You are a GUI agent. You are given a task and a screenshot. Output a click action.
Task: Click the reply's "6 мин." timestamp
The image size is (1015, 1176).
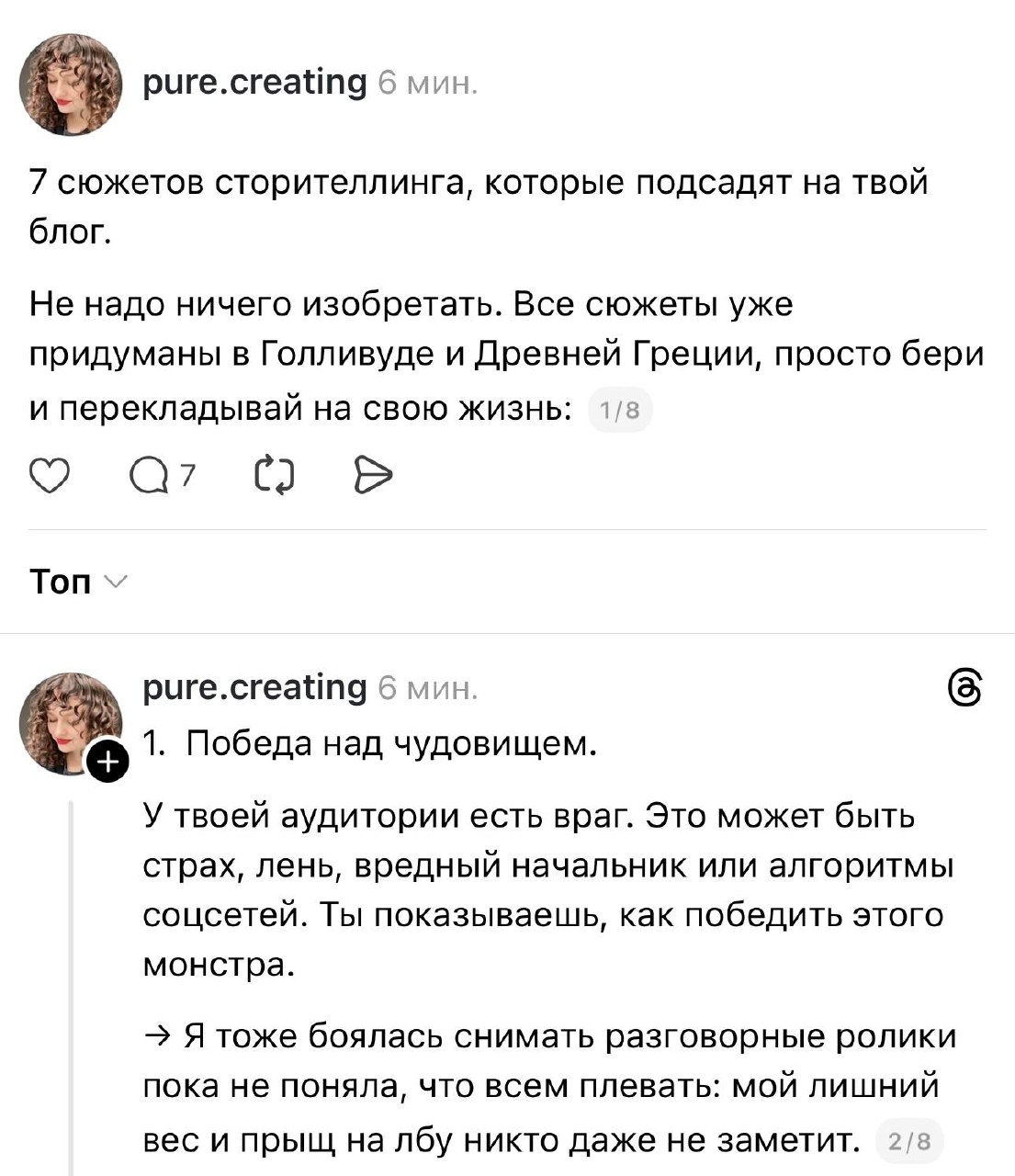pos(428,688)
